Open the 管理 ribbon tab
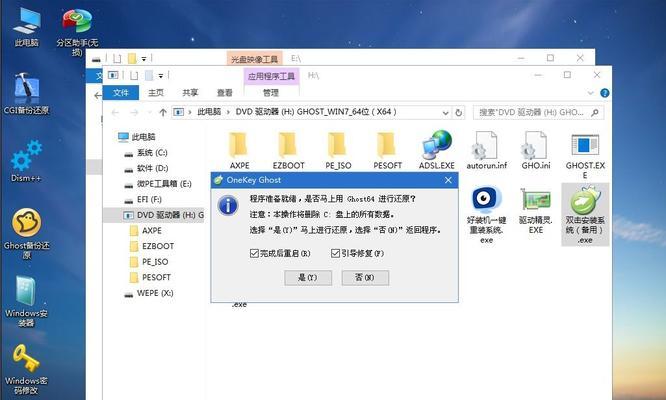The width and height of the screenshot is (666, 400). [x=271, y=93]
